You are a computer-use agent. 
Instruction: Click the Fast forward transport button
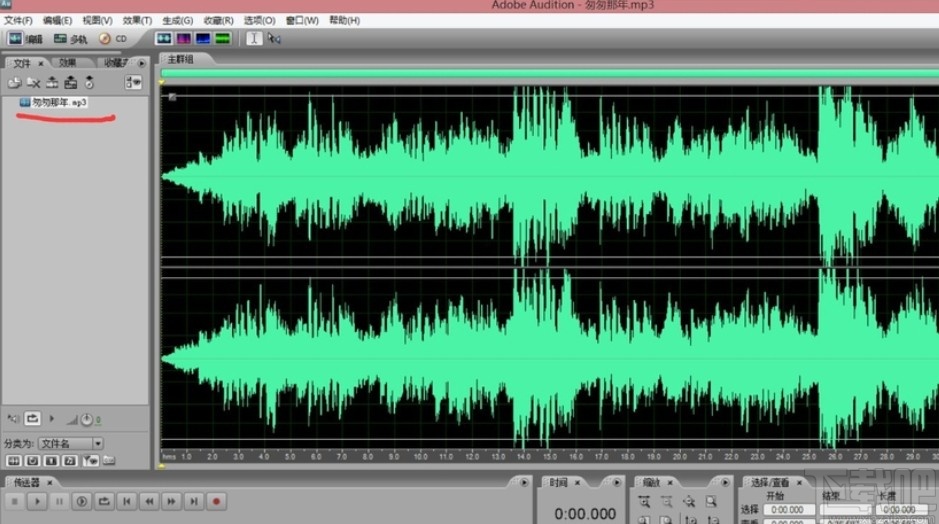(x=171, y=501)
